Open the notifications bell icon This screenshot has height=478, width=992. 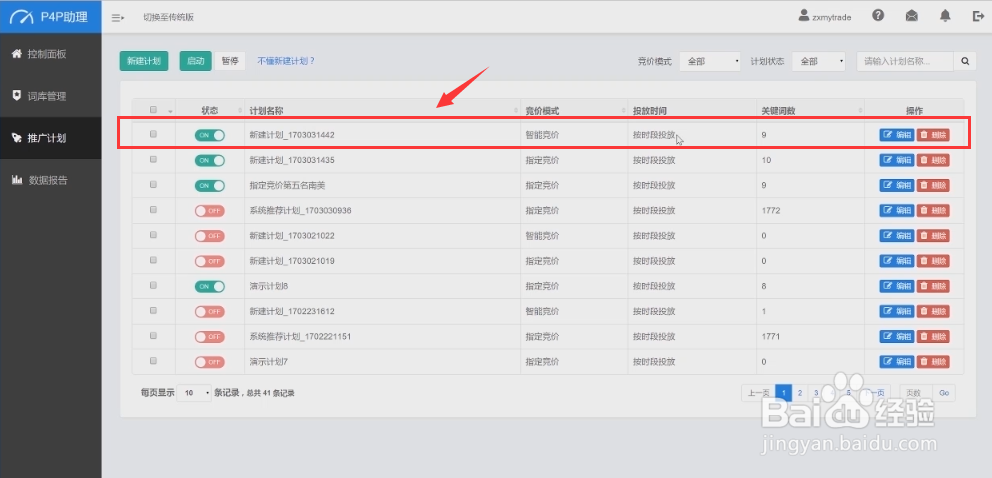coord(945,16)
